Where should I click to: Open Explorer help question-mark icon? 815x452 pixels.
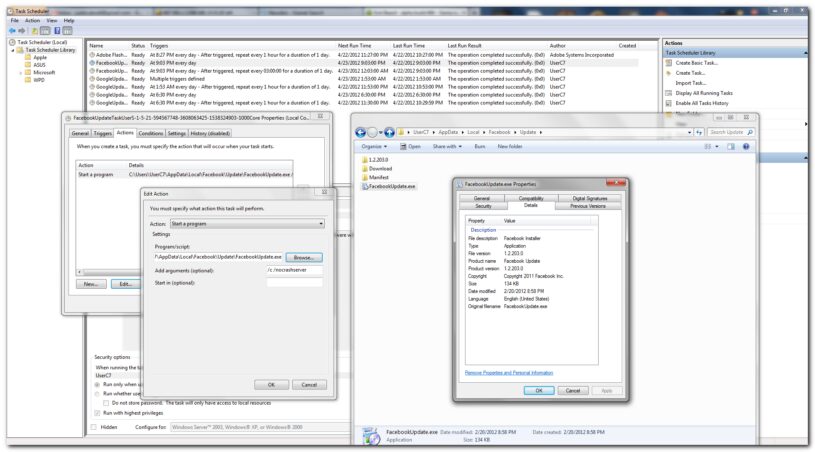[746, 147]
